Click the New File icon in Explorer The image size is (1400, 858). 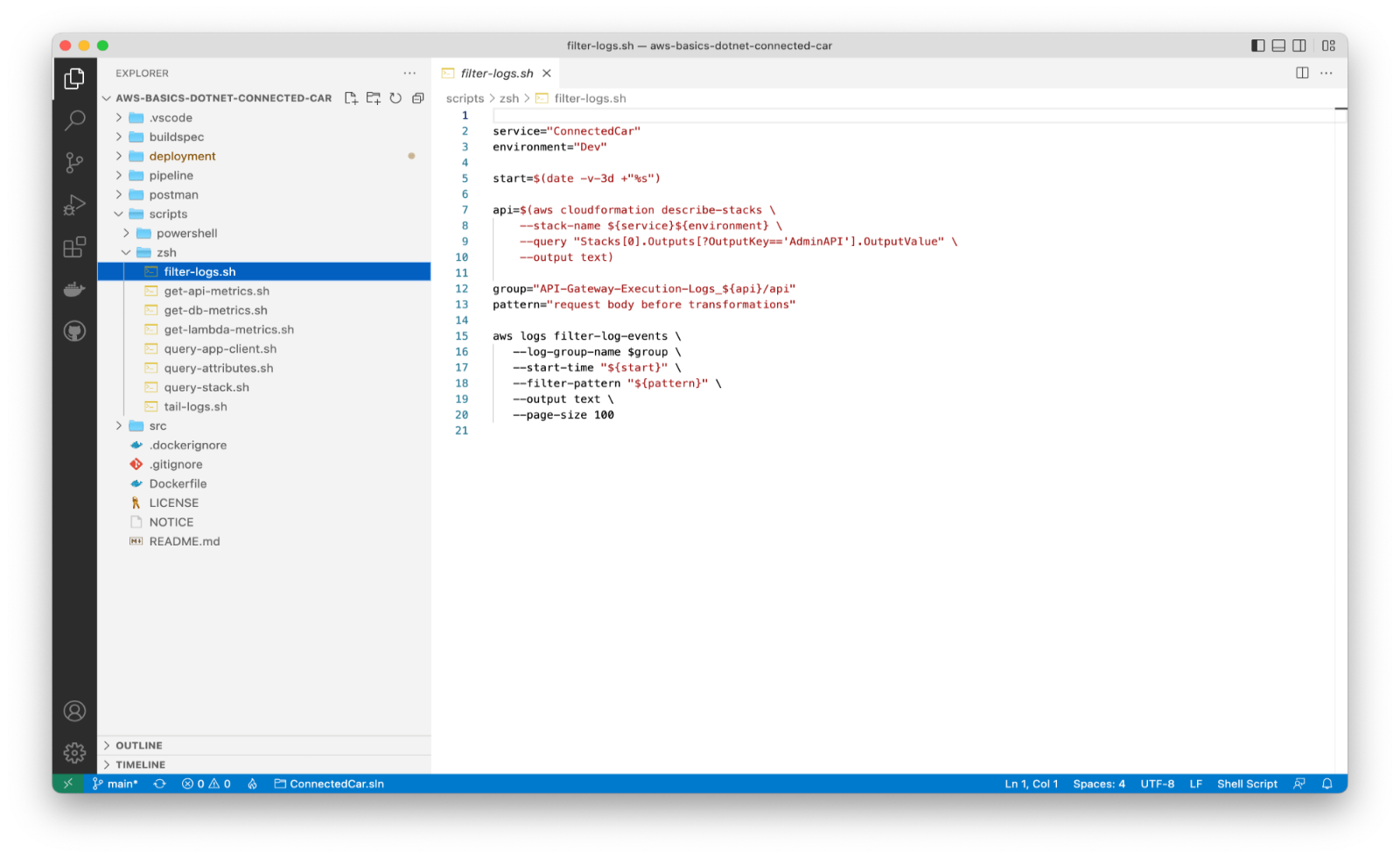point(351,98)
